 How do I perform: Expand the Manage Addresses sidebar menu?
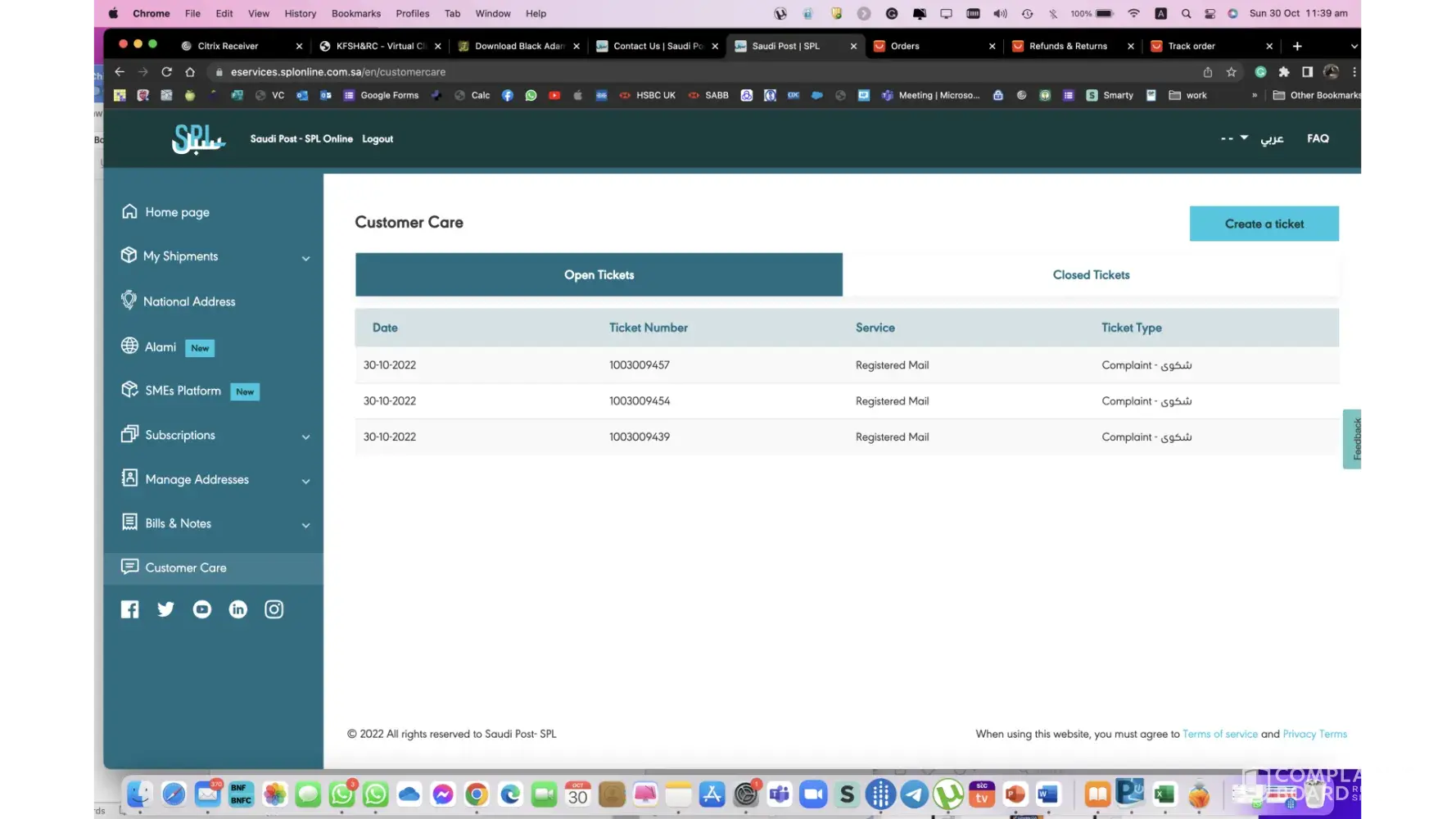coord(305,481)
